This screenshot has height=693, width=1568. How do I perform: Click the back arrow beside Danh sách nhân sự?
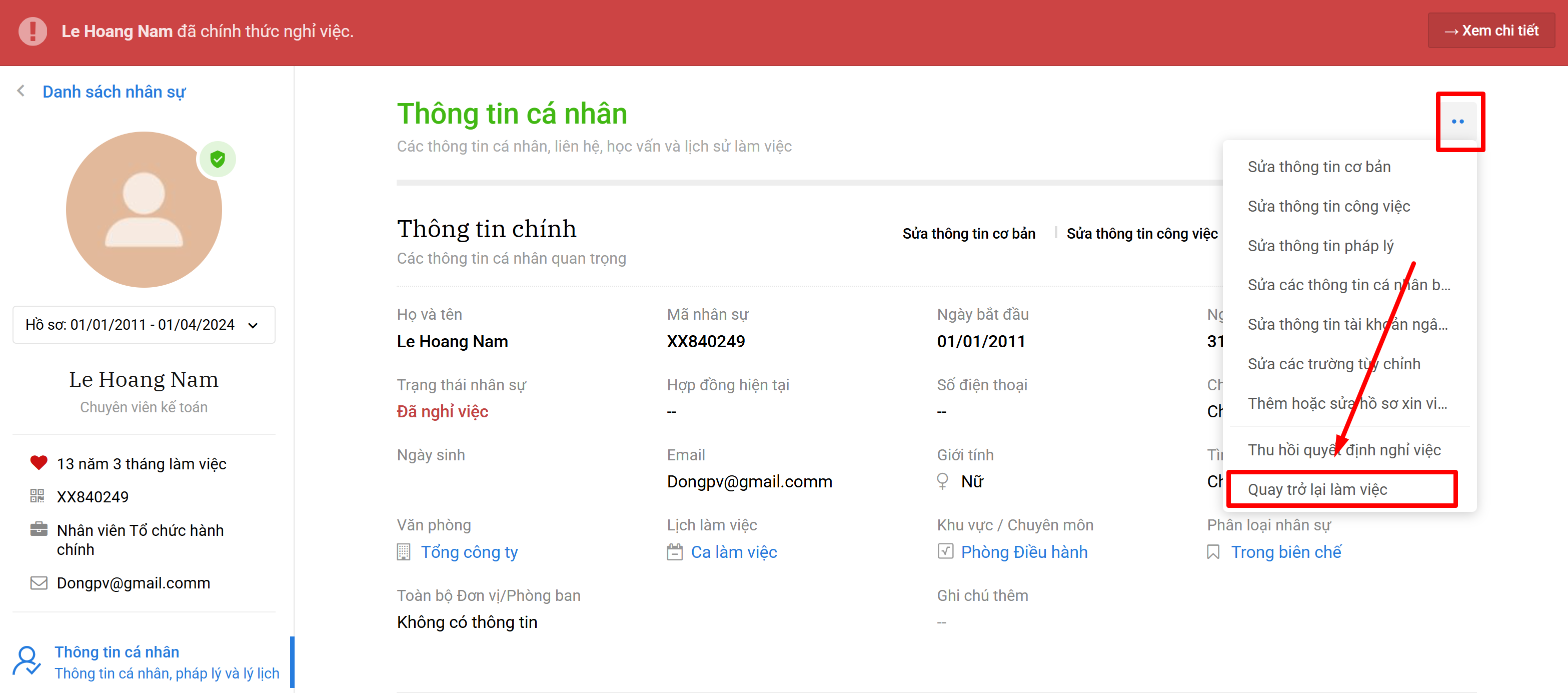pos(22,92)
